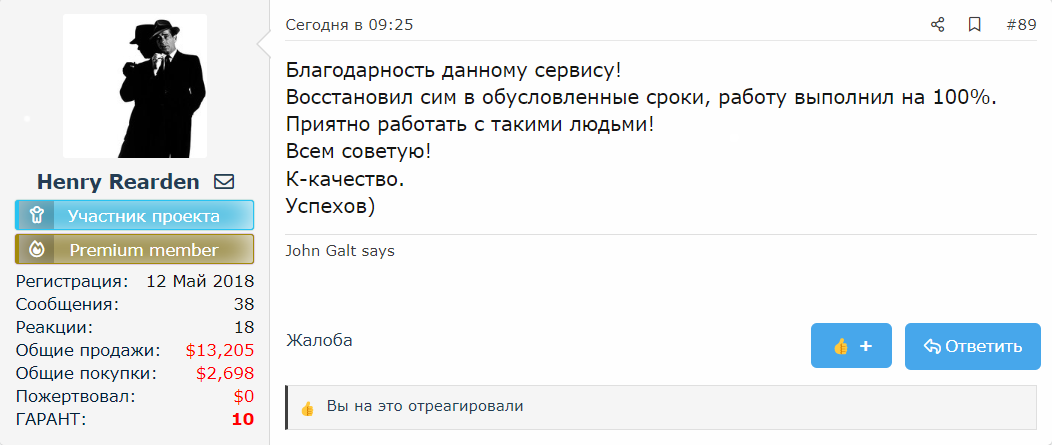Click the share icon in post header

point(937,25)
